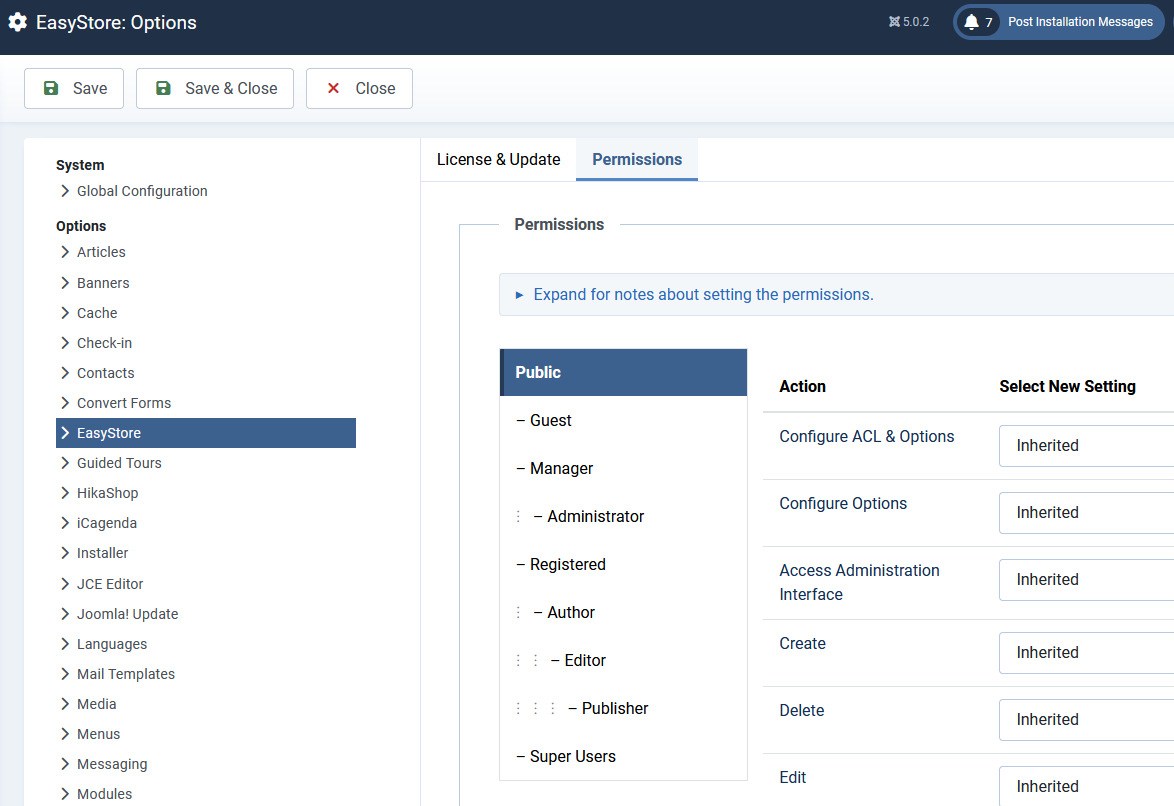
Task: Click the chevron icon beside Global Configuration
Action: (x=65, y=191)
